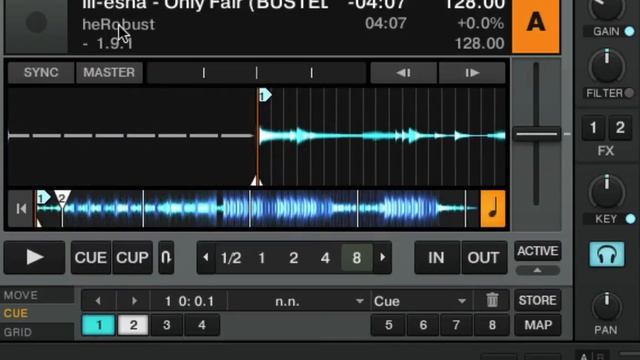Trigger hotcue 2
Screen dimensions: 640x360
[133, 325]
